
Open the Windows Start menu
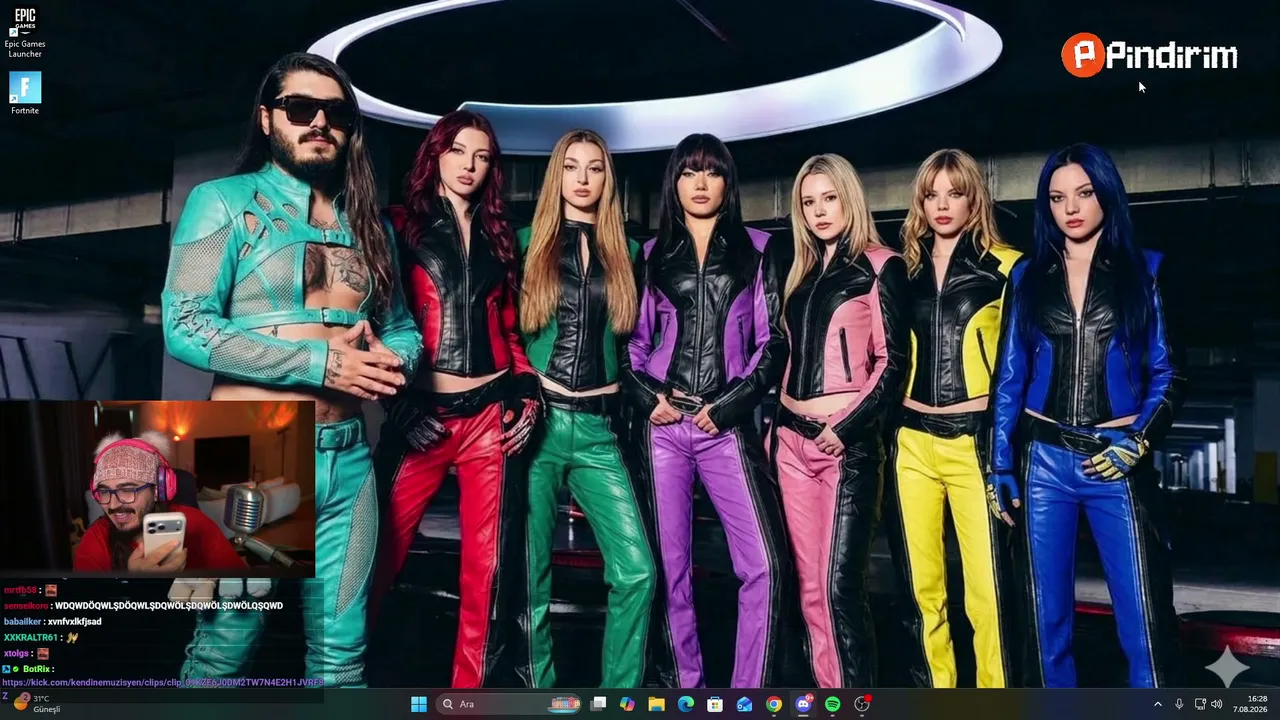click(x=419, y=704)
